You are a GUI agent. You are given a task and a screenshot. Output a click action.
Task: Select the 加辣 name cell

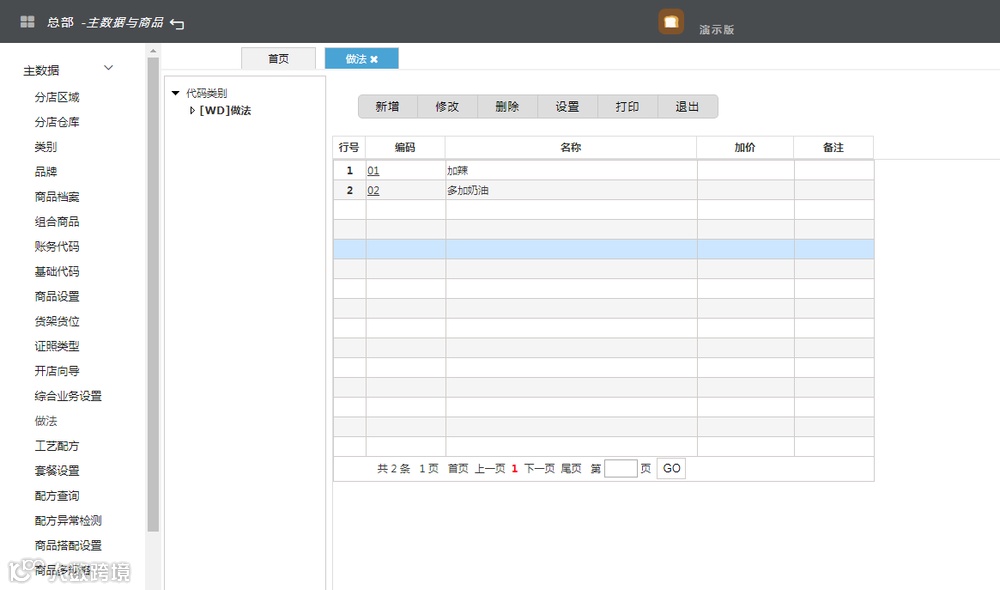[x=571, y=170]
